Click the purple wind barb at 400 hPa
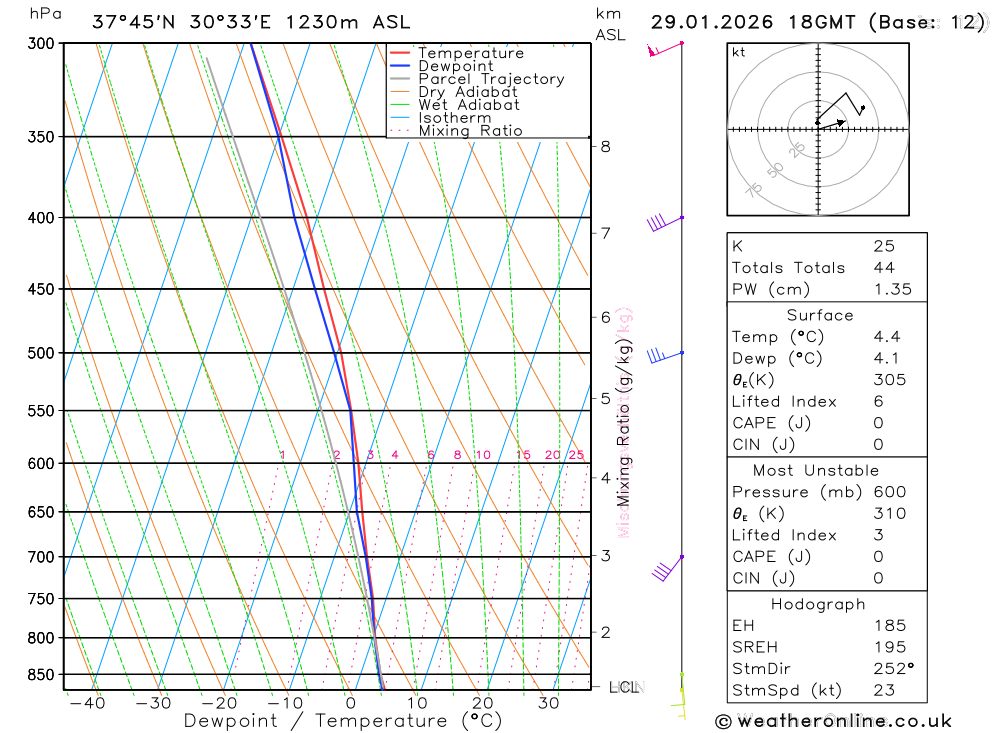The width and height of the screenshot is (1000, 733). [665, 222]
